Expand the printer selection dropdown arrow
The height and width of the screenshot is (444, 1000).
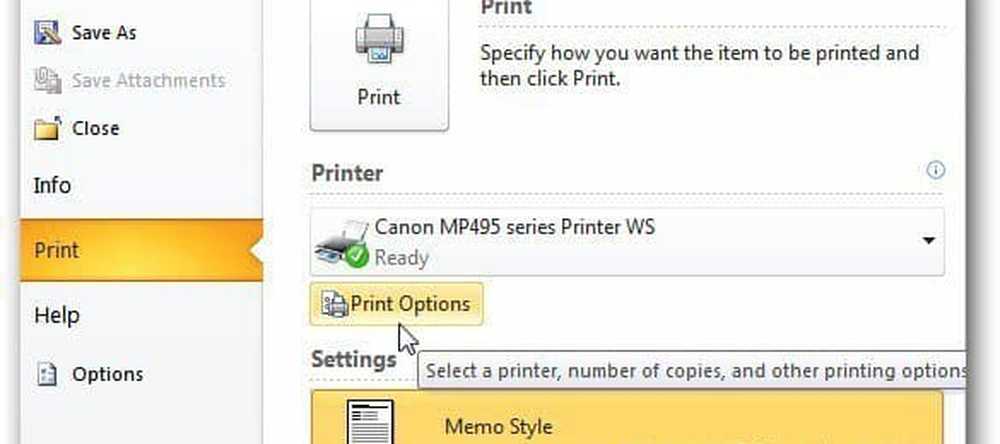(929, 240)
